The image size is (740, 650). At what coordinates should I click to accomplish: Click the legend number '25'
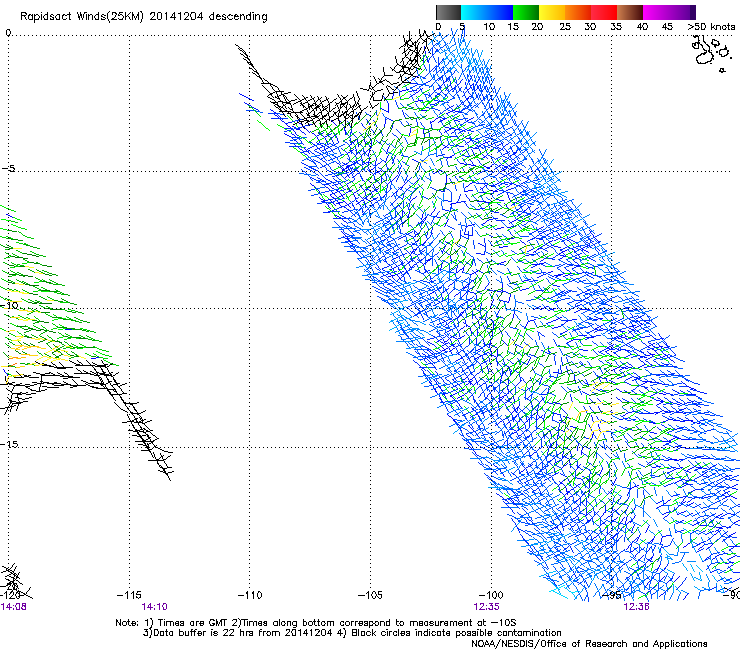(565, 26)
